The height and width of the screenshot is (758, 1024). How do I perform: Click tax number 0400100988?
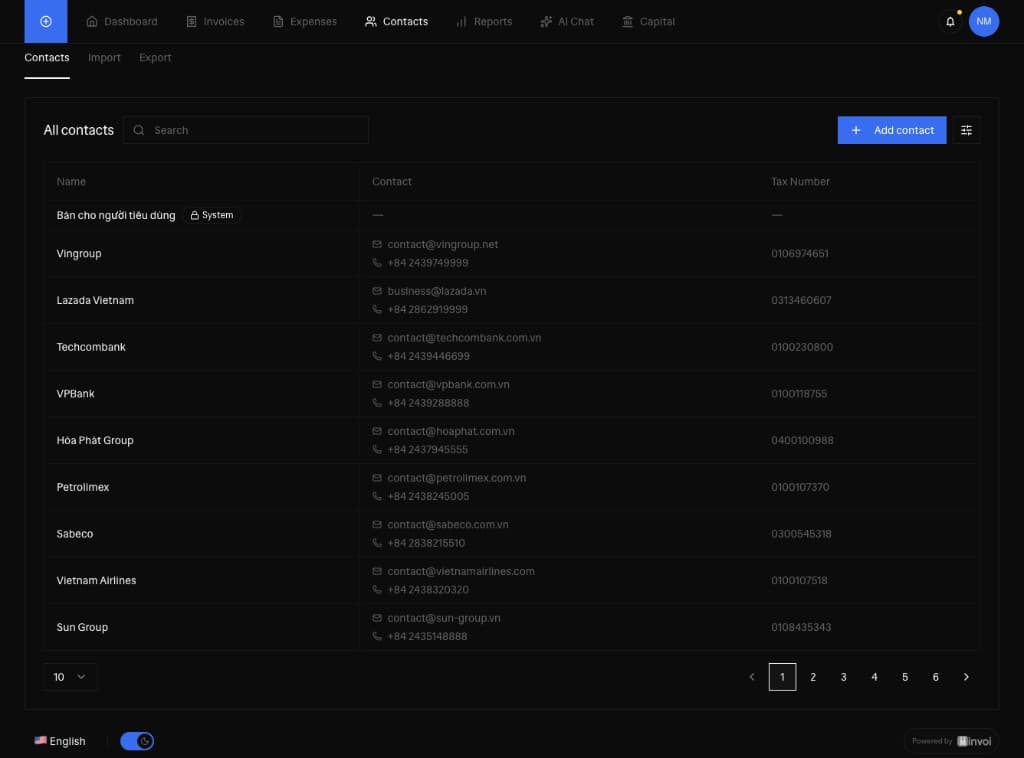802,440
